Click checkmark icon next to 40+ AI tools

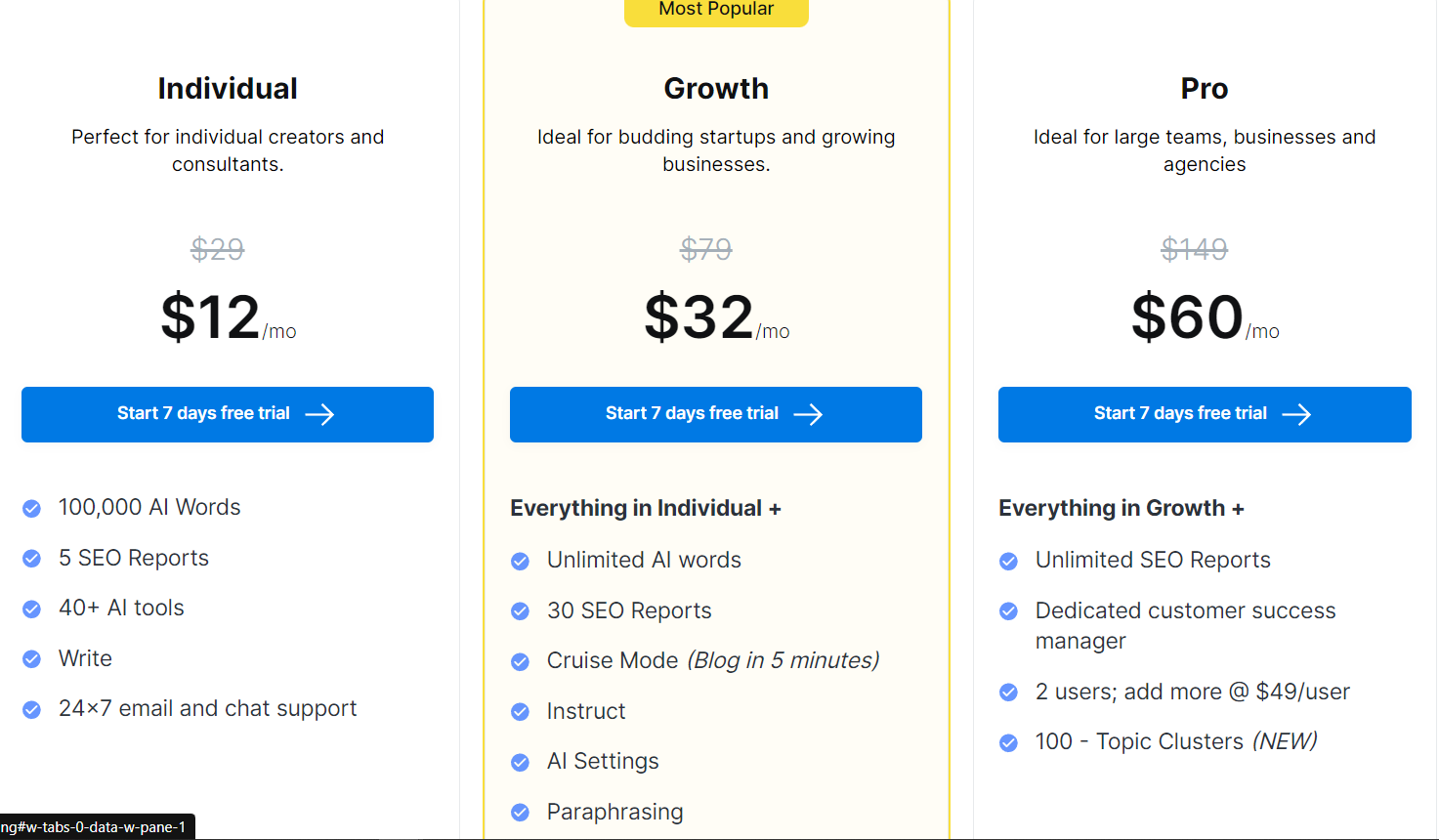coord(32,609)
